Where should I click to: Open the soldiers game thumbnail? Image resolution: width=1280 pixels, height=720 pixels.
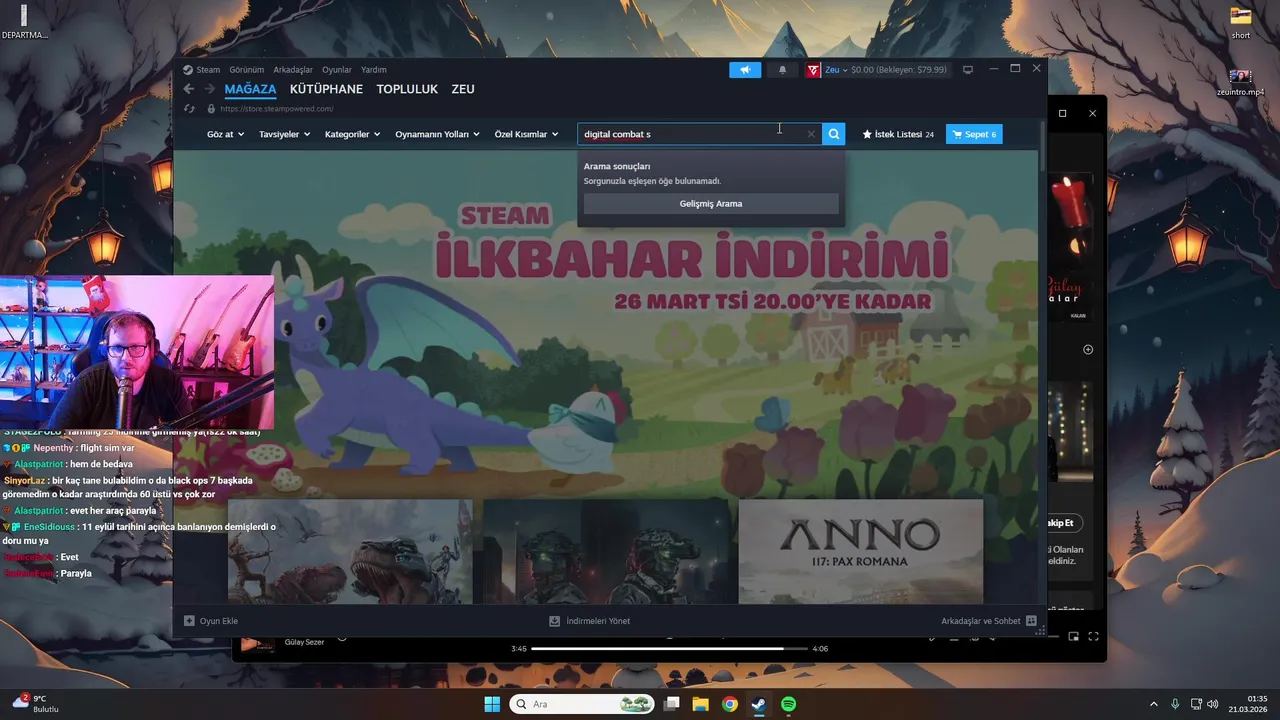tap(605, 551)
